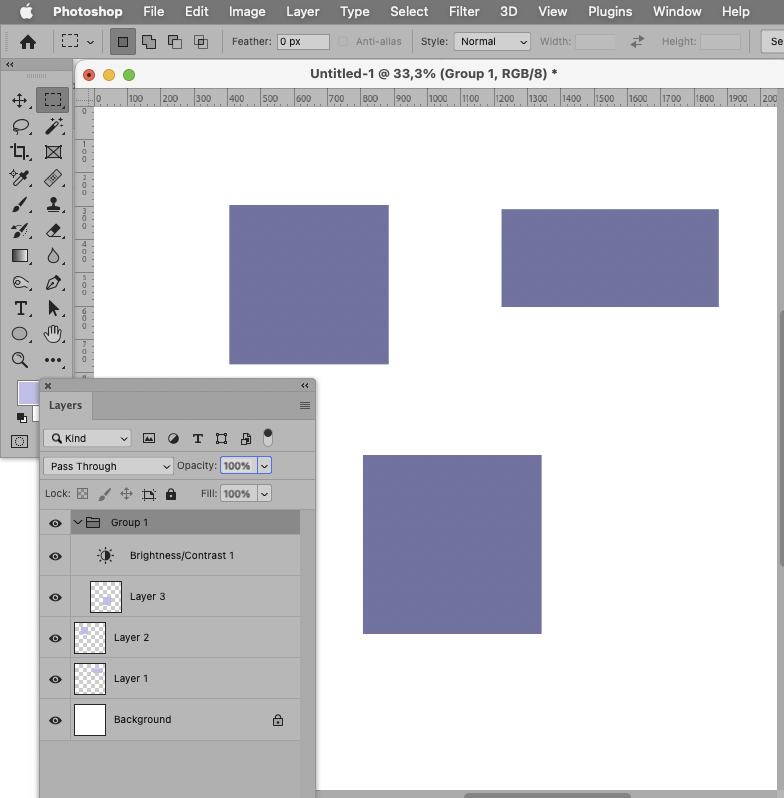Filter layers by smart objects icon

(x=246, y=439)
